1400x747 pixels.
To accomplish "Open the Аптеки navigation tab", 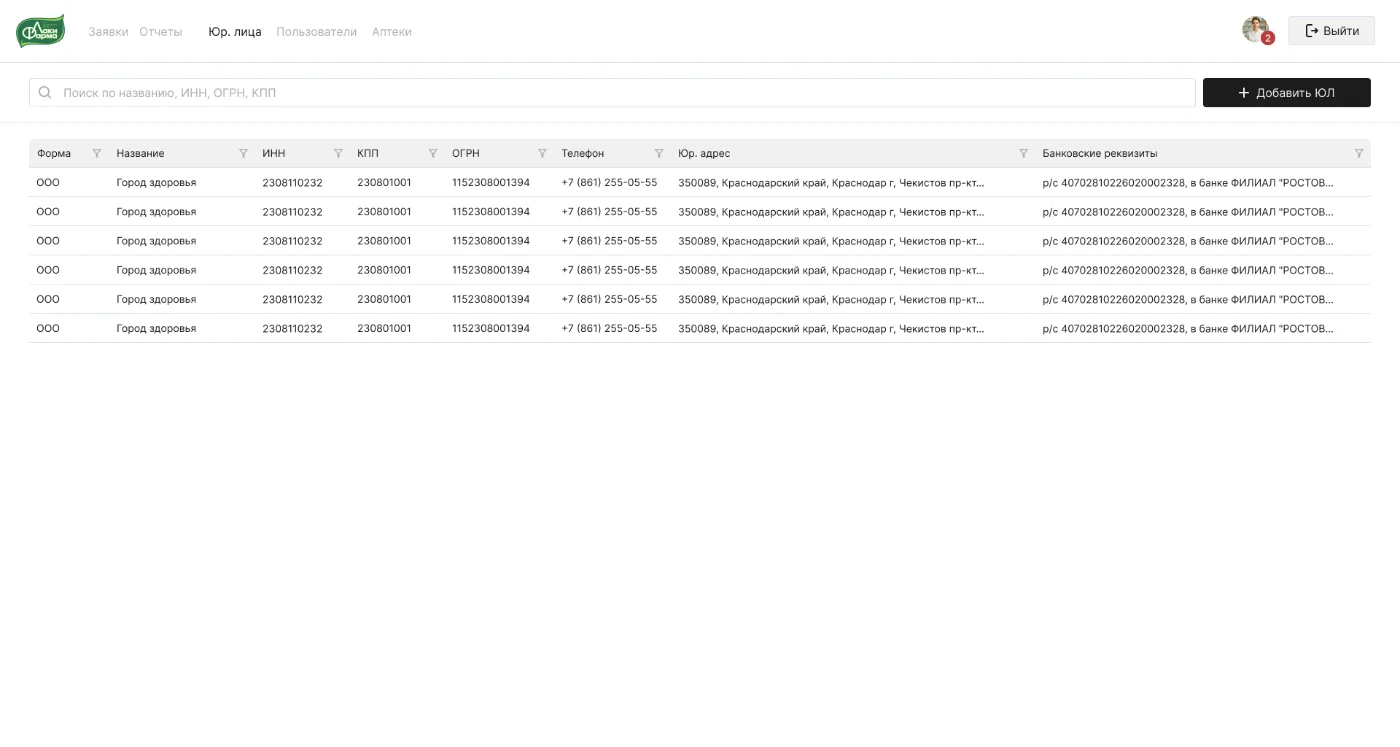I will click(x=391, y=32).
